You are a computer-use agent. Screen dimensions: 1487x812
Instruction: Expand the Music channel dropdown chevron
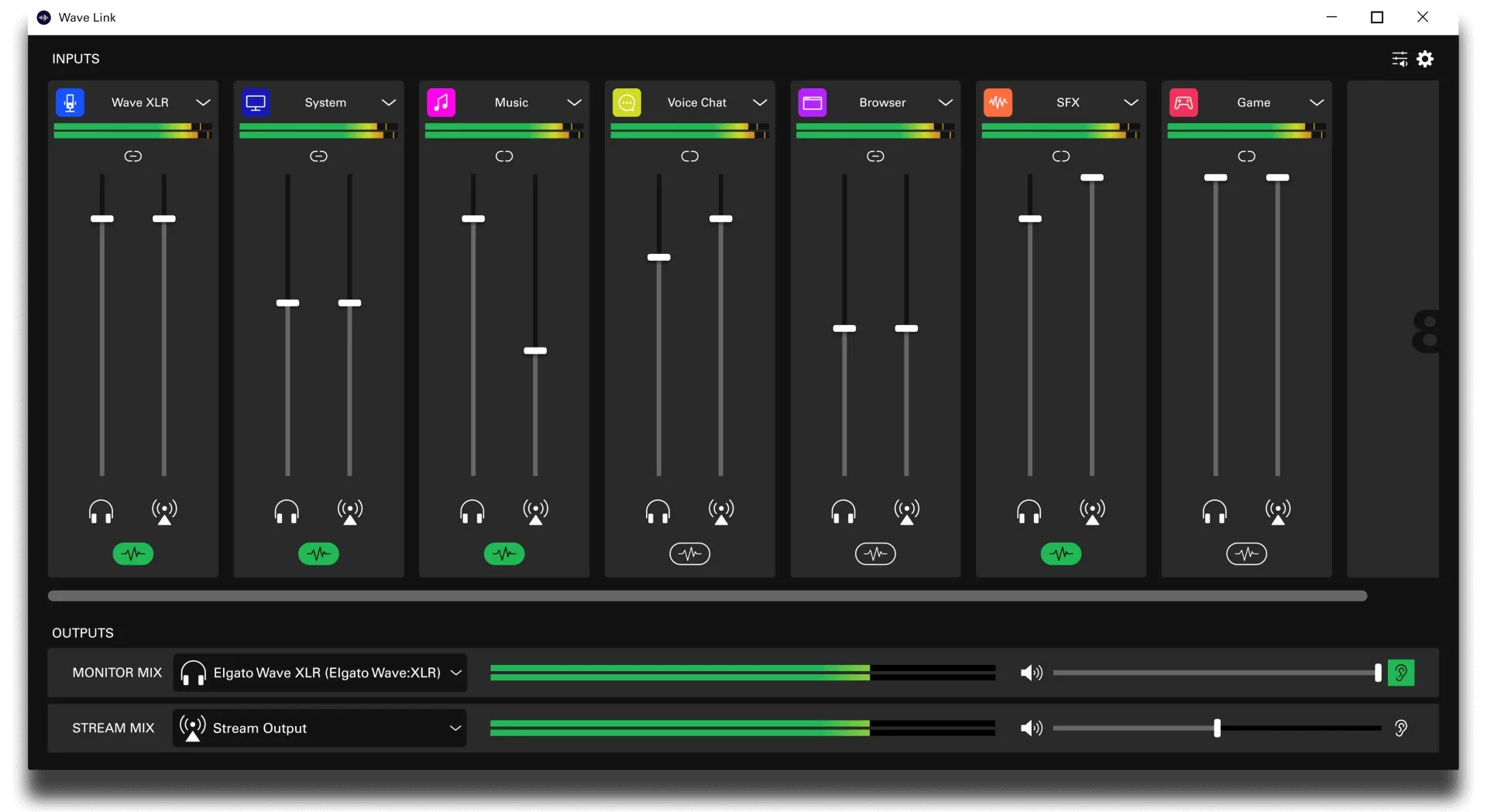click(x=574, y=102)
